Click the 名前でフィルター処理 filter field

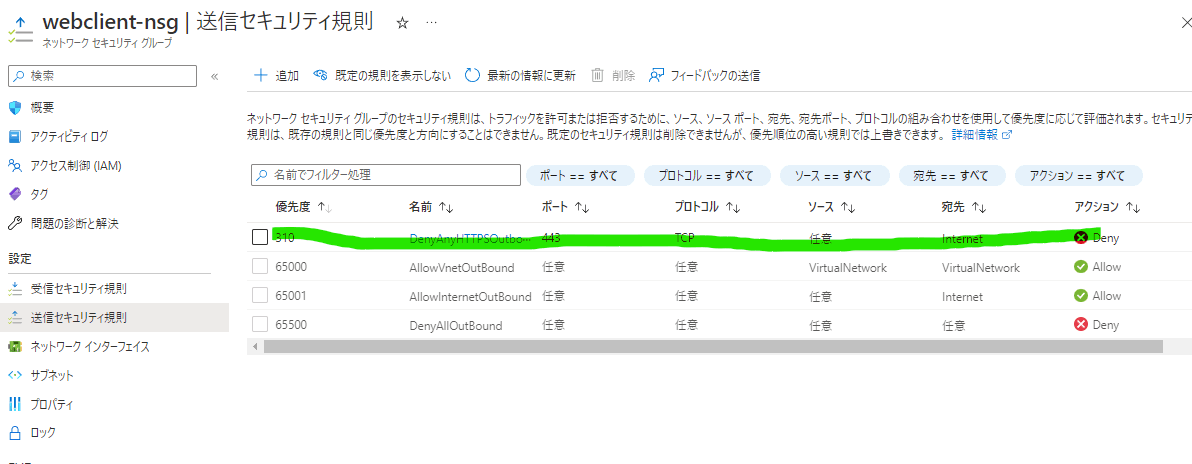point(386,175)
